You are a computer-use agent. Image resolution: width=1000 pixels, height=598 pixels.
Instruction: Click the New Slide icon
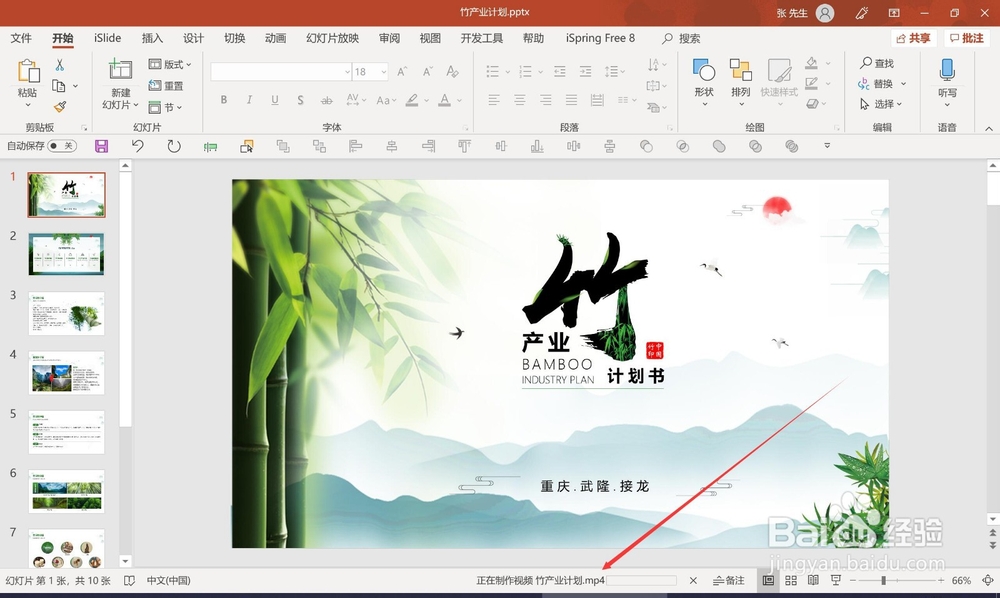[x=120, y=69]
